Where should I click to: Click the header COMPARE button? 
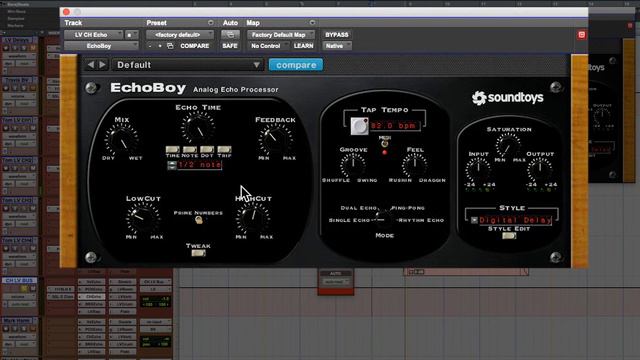195,46
